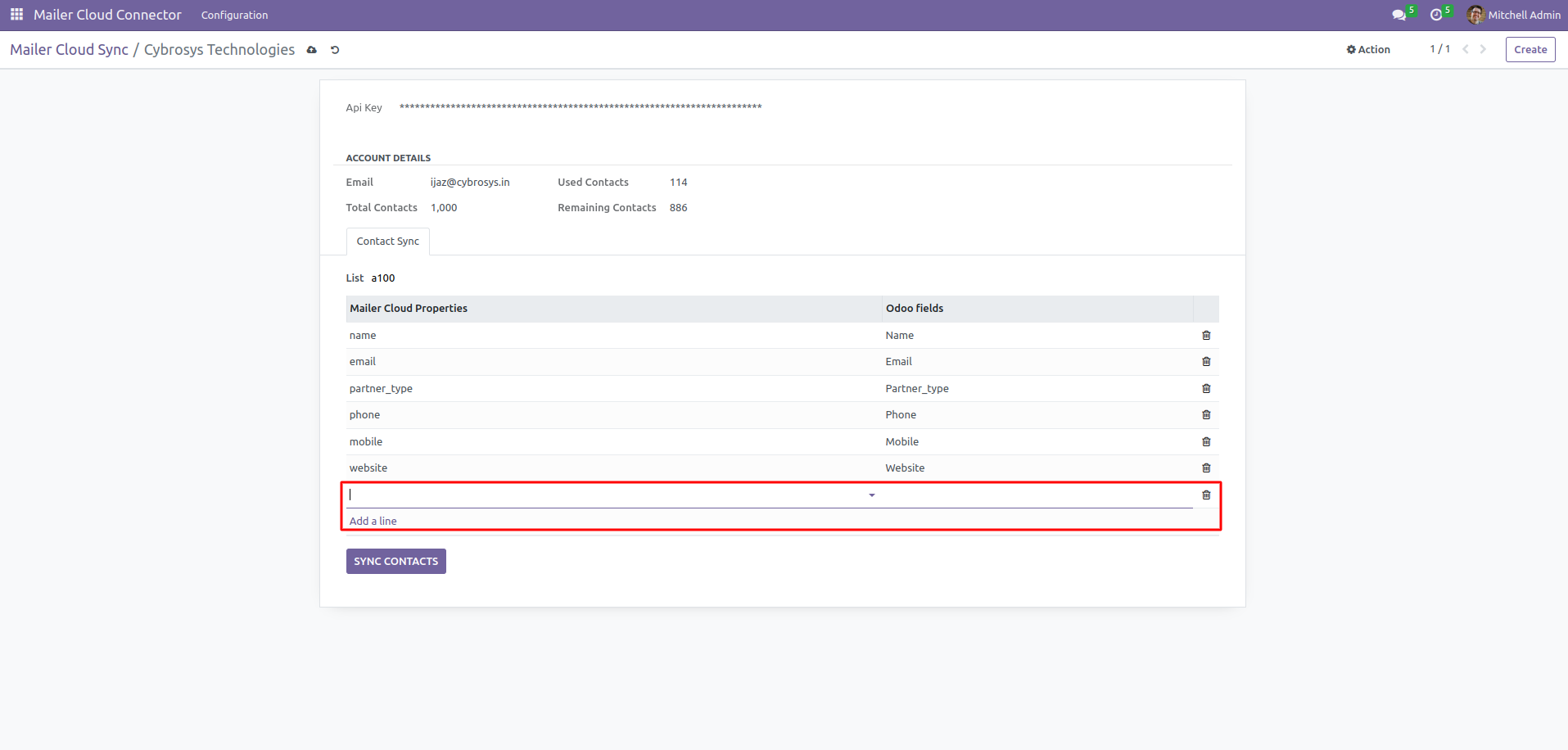Open the activities clock icon
Viewport: 1568px width, 750px height.
tap(1436, 15)
